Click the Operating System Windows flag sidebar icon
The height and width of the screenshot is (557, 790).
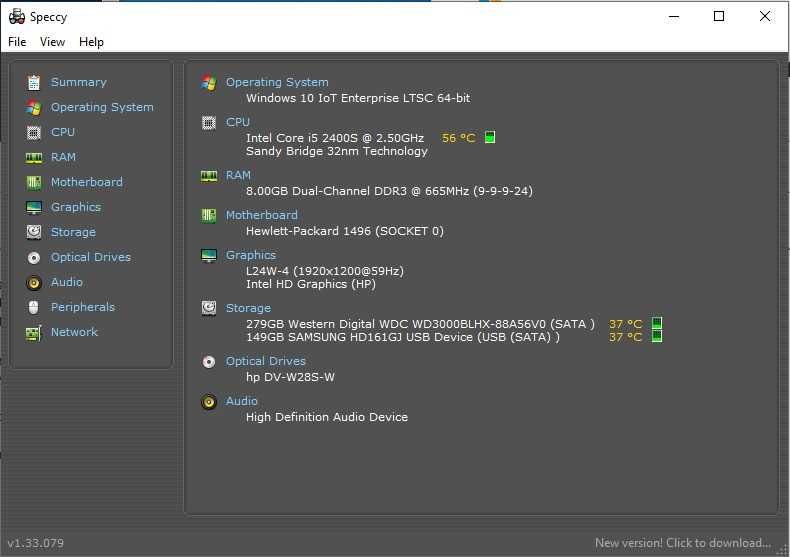[x=34, y=107]
